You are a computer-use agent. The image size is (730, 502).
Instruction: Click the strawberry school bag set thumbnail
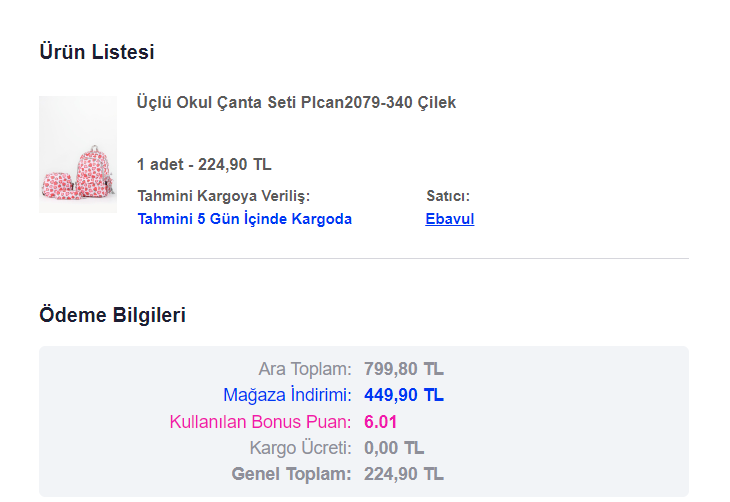[x=78, y=155]
